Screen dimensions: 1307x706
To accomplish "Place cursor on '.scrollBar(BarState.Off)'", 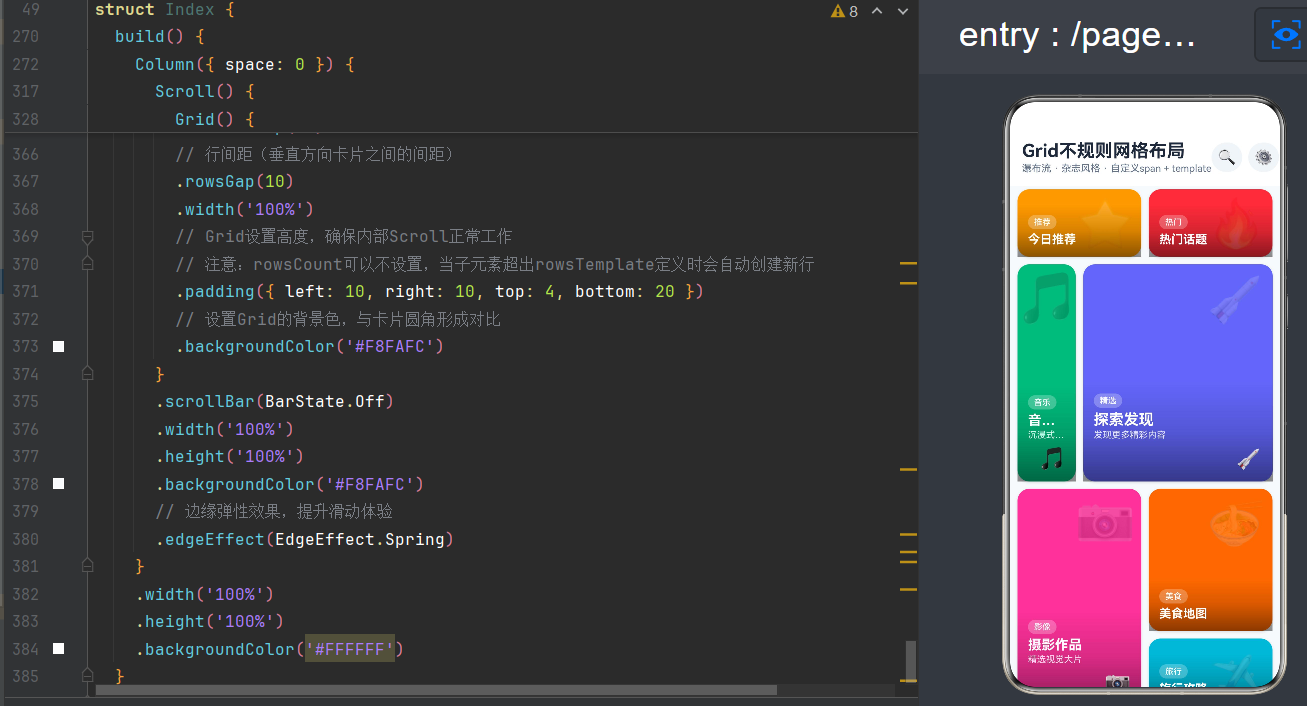I will click(275, 401).
